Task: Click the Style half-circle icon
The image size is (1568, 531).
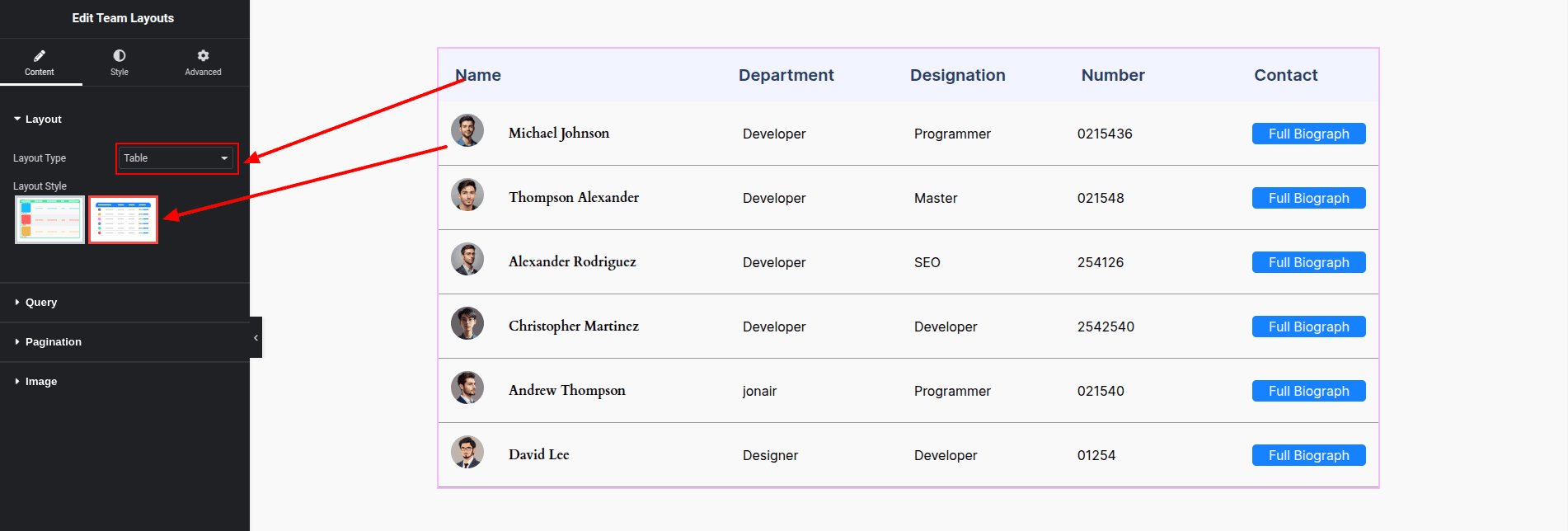Action: pos(120,56)
